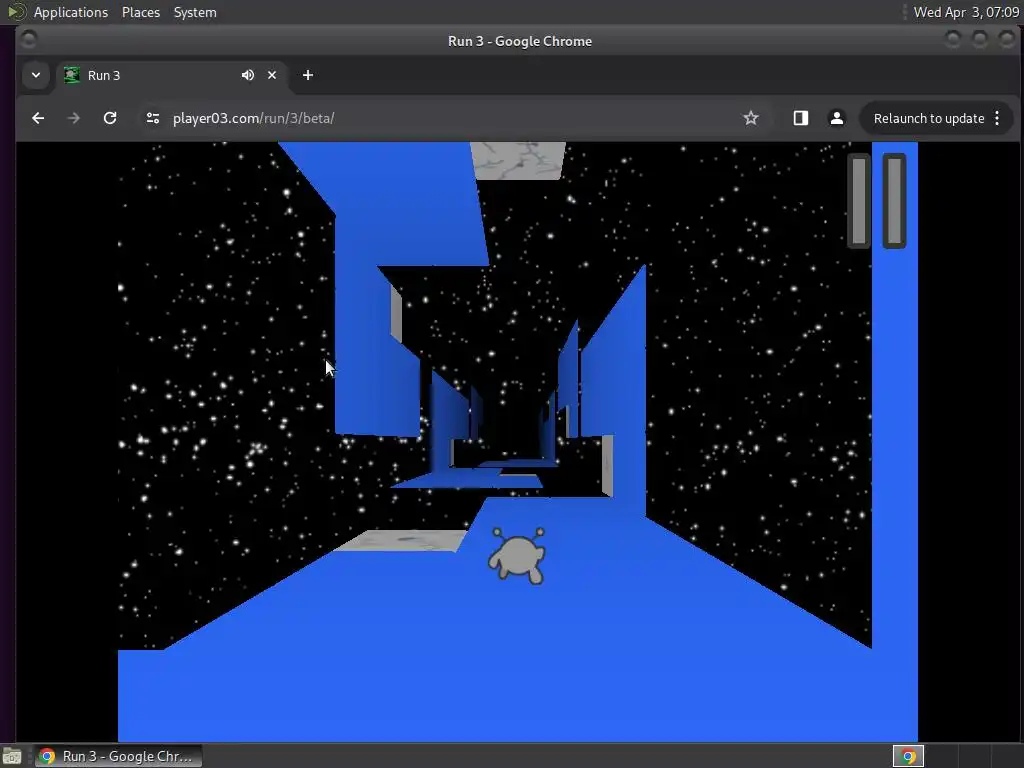Click Relaunch to update button
Viewport: 1024px width, 768px height.
coord(929,118)
